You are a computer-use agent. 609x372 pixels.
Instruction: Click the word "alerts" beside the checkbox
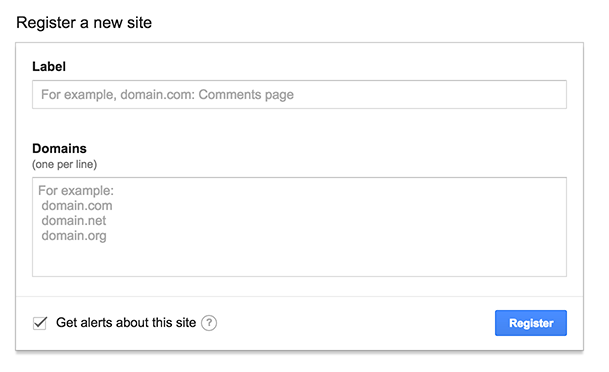[96, 323]
